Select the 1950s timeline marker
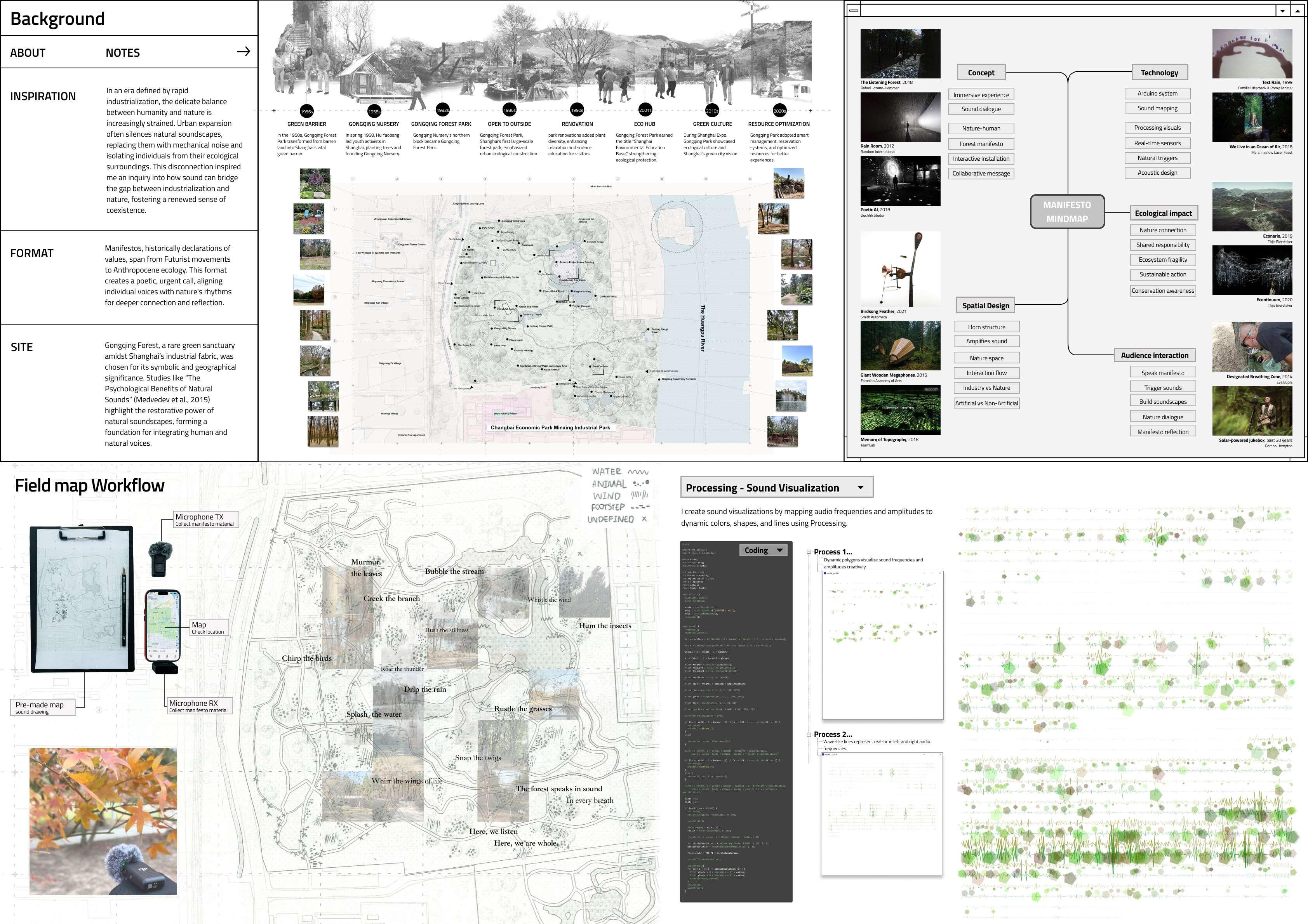The image size is (1308, 924). [306, 111]
